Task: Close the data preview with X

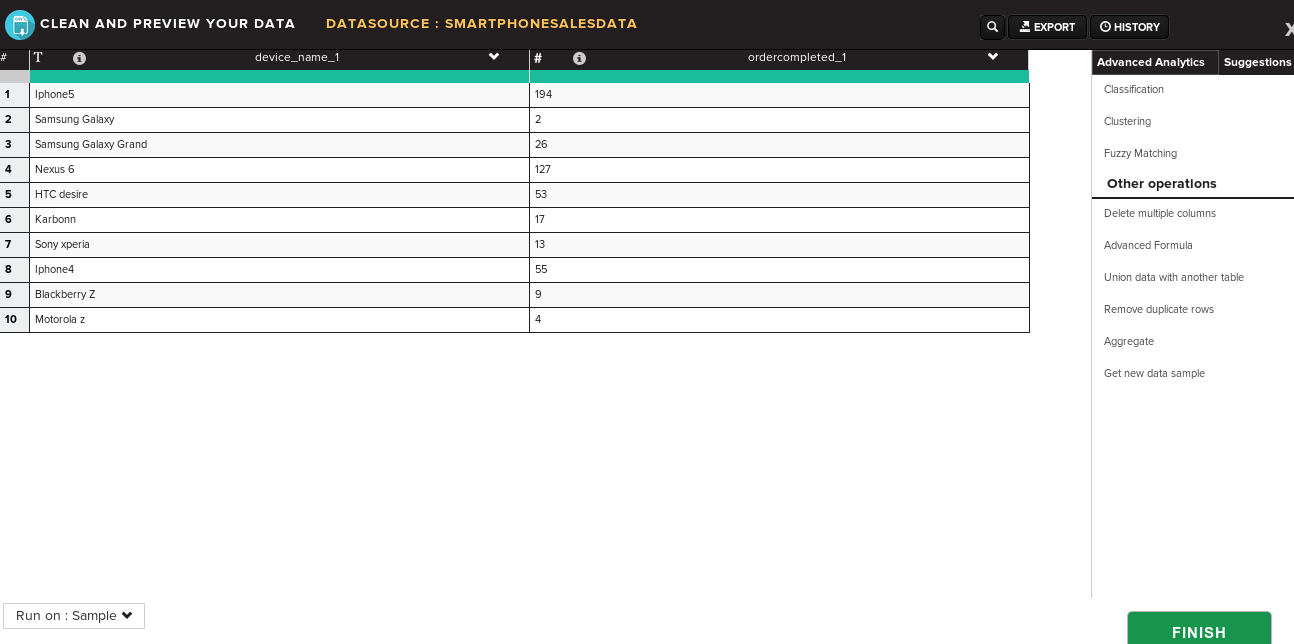Action: click(1288, 30)
